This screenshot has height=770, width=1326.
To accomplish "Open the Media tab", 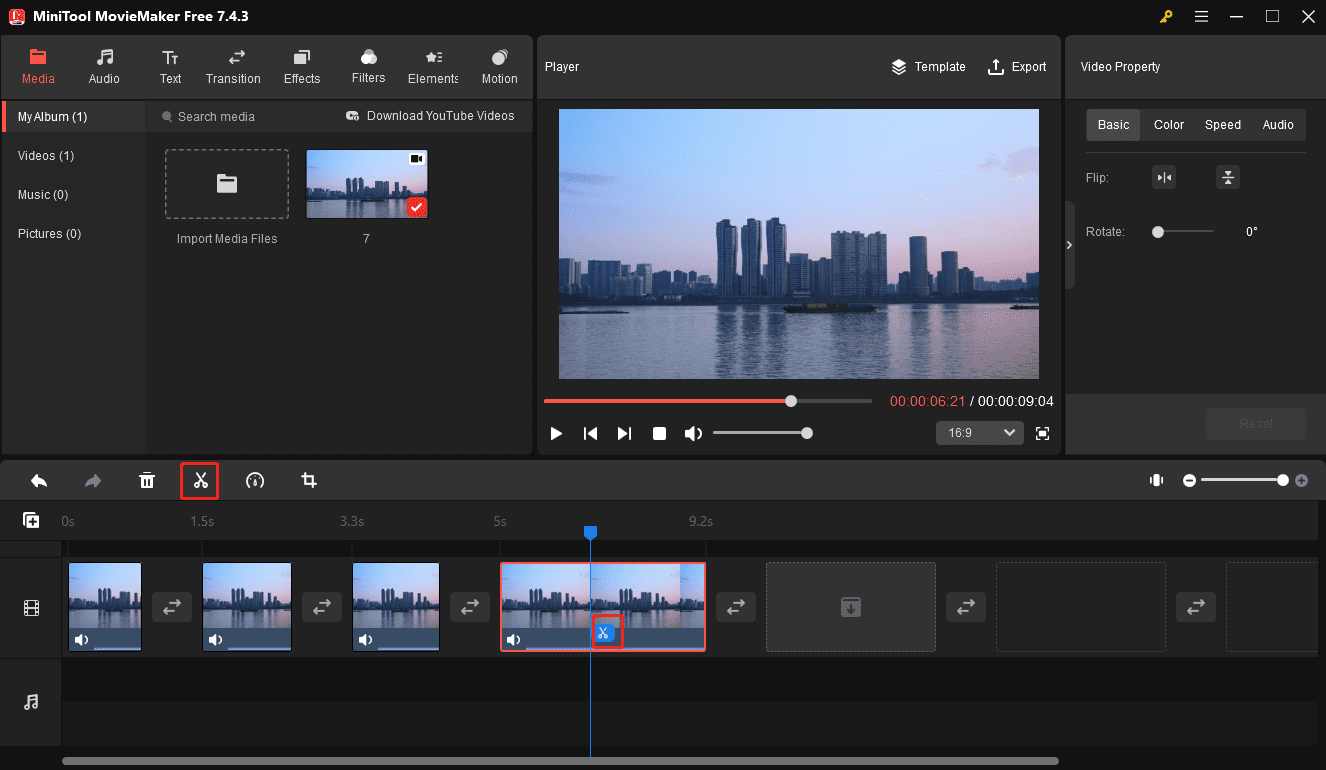I will click(38, 66).
